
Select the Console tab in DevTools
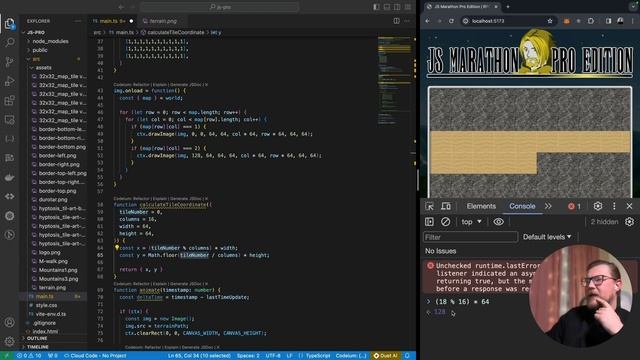click(522, 207)
